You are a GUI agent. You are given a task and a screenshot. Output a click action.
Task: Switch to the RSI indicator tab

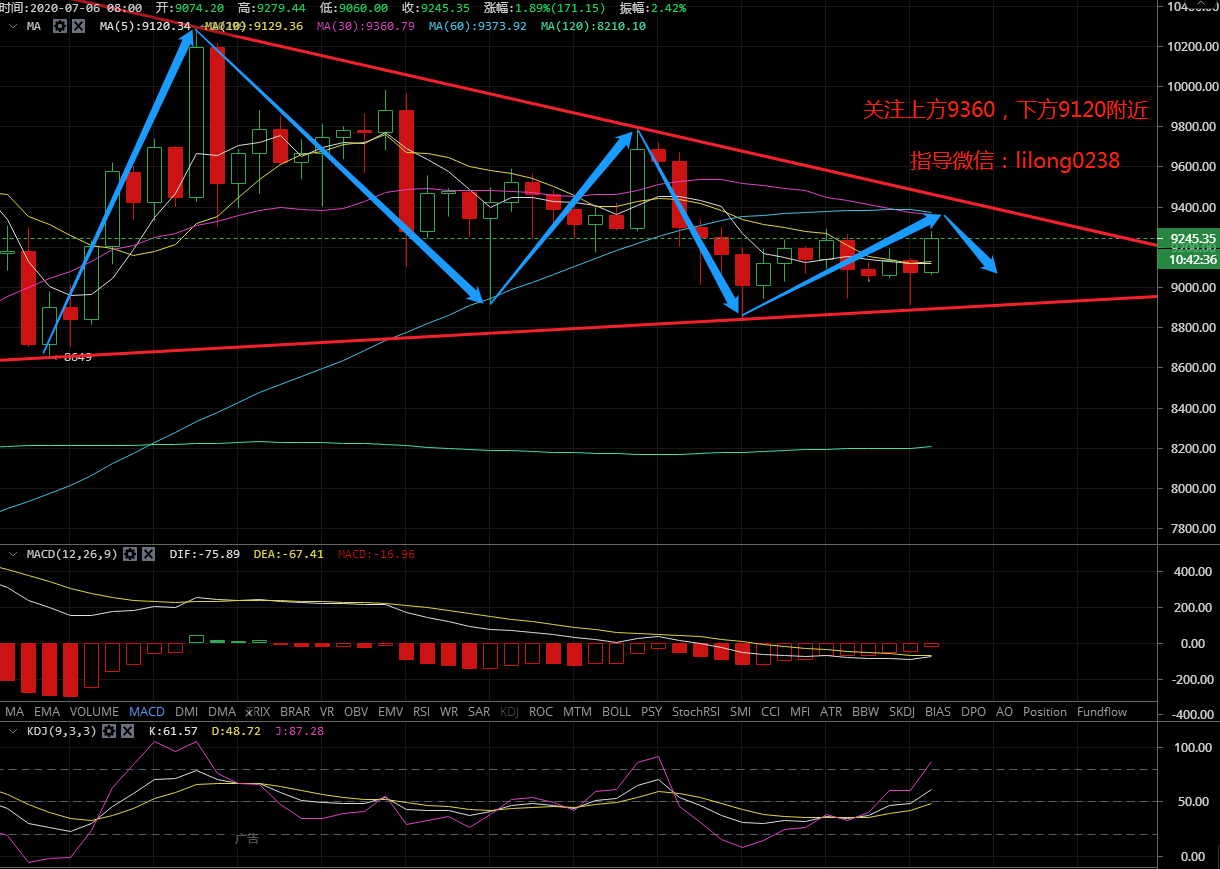pos(421,712)
